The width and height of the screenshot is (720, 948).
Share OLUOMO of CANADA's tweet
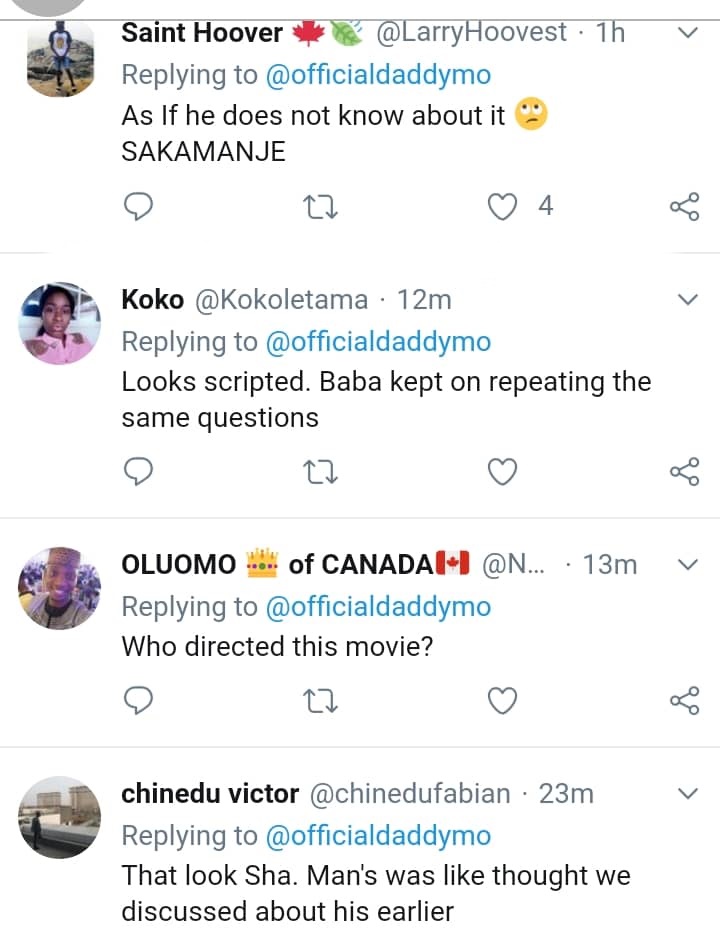(684, 701)
